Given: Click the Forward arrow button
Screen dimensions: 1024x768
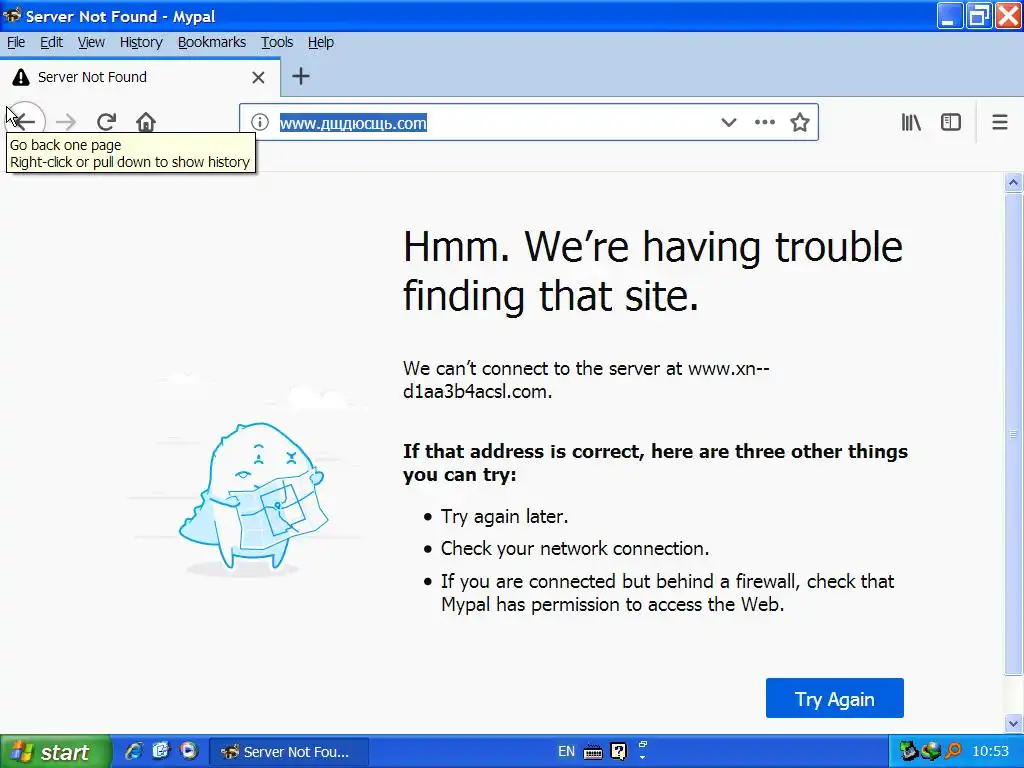Looking at the screenshot, I should tap(66, 122).
